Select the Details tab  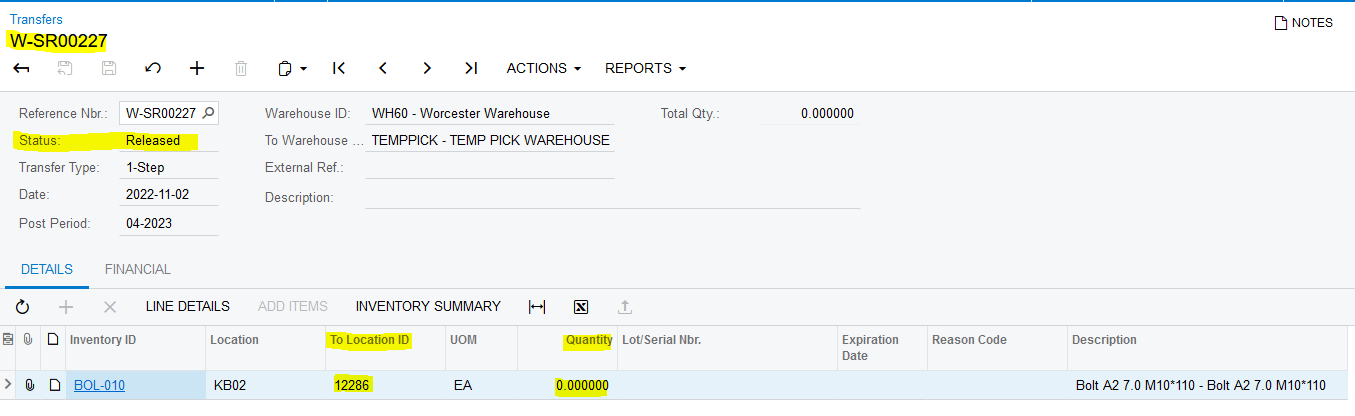[46, 269]
